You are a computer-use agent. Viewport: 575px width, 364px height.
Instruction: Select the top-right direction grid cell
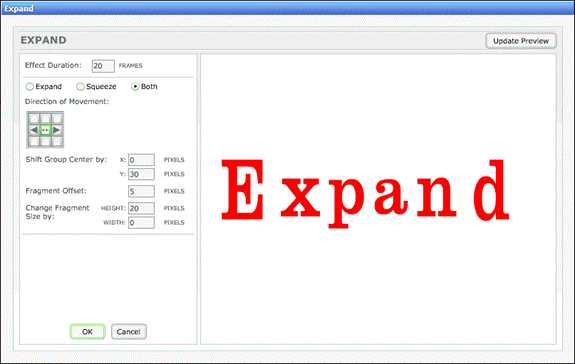(x=56, y=119)
